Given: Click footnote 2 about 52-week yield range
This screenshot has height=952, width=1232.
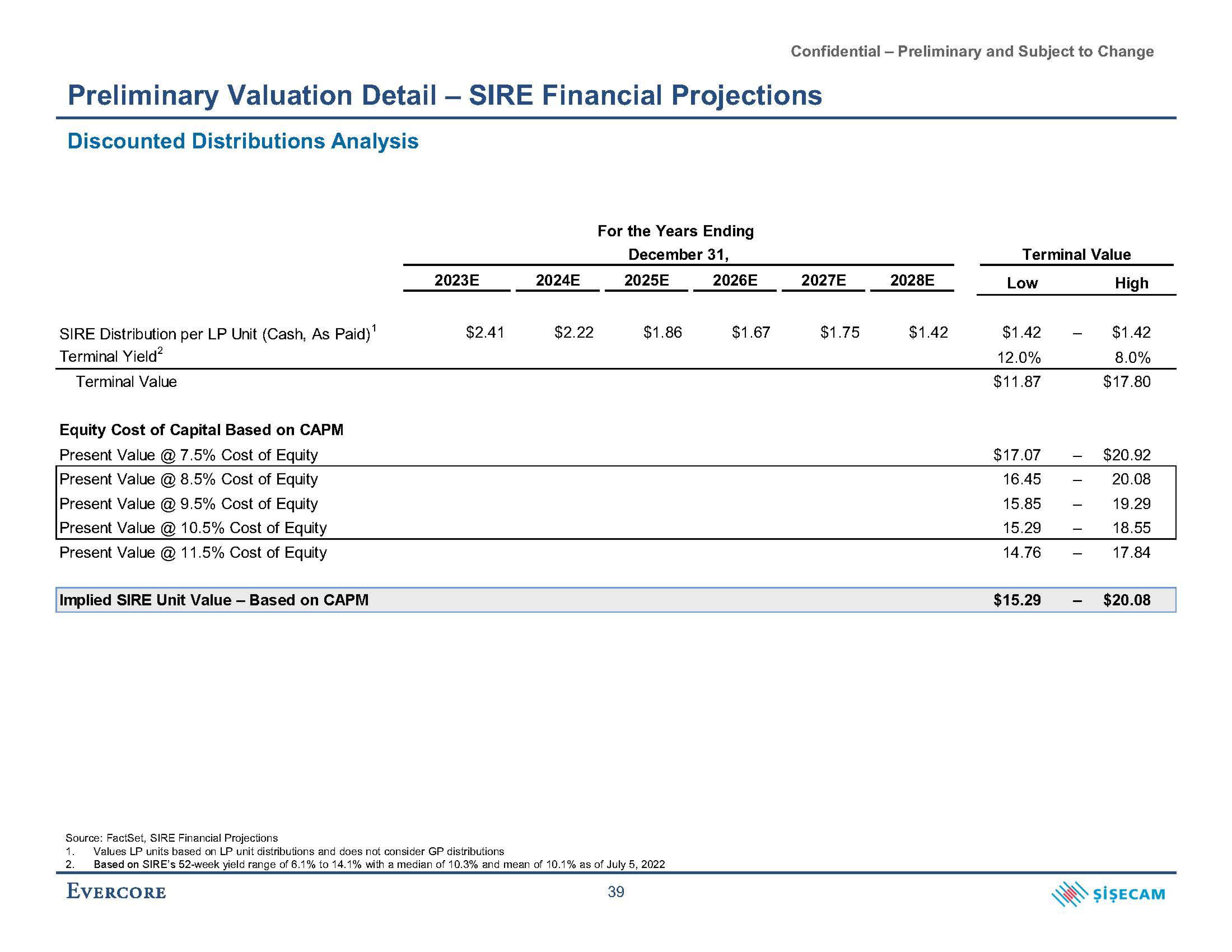Looking at the screenshot, I should click(365, 864).
